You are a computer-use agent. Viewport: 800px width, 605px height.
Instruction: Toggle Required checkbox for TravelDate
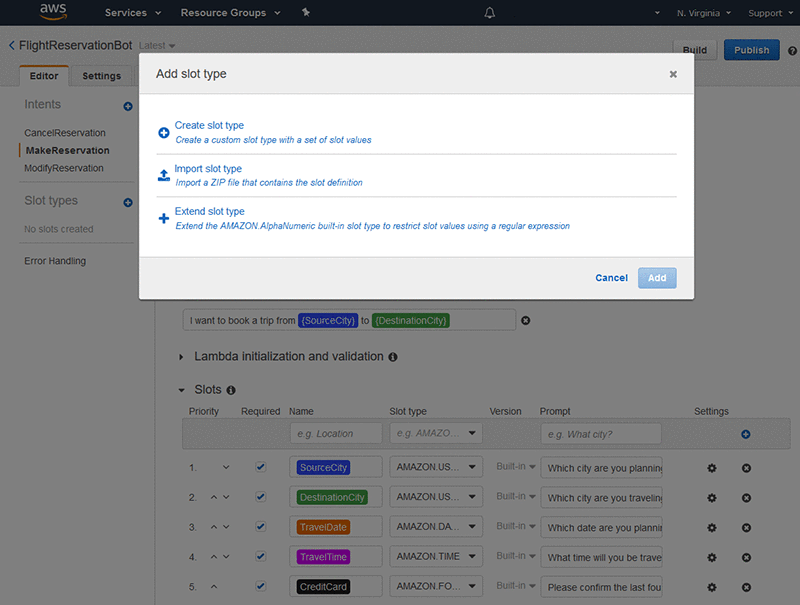261,526
